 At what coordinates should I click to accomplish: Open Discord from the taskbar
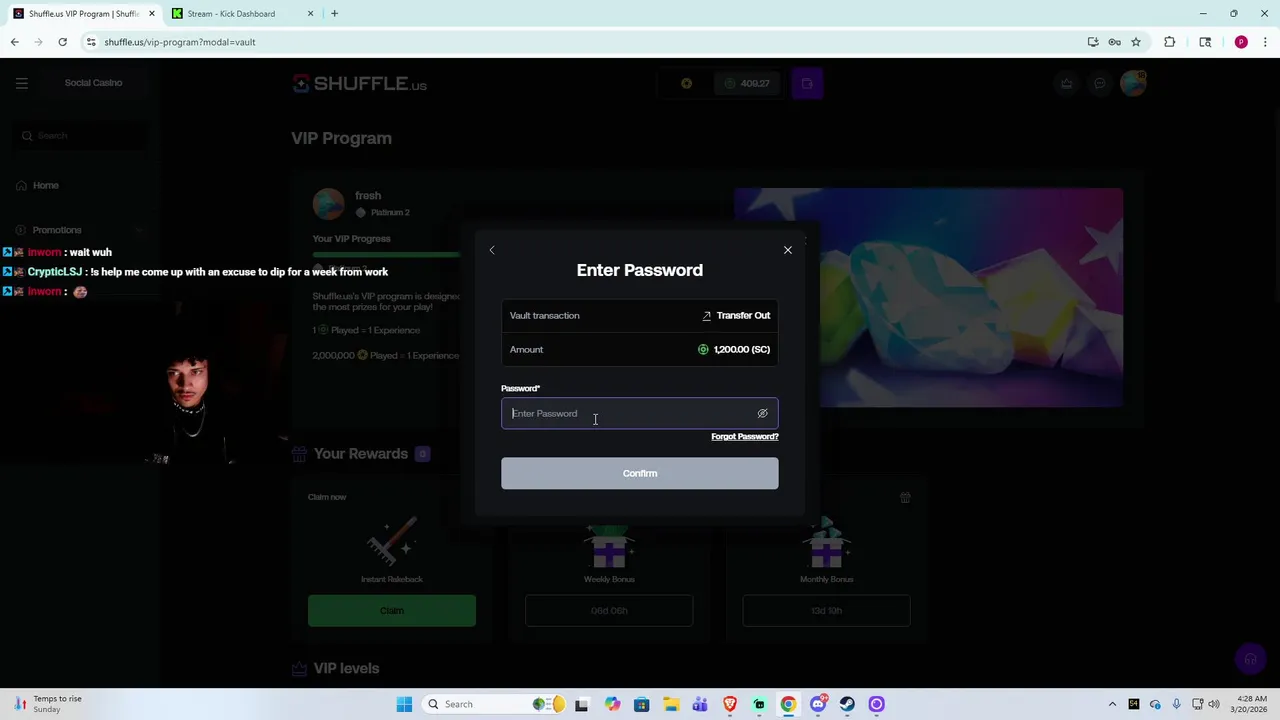(818, 704)
